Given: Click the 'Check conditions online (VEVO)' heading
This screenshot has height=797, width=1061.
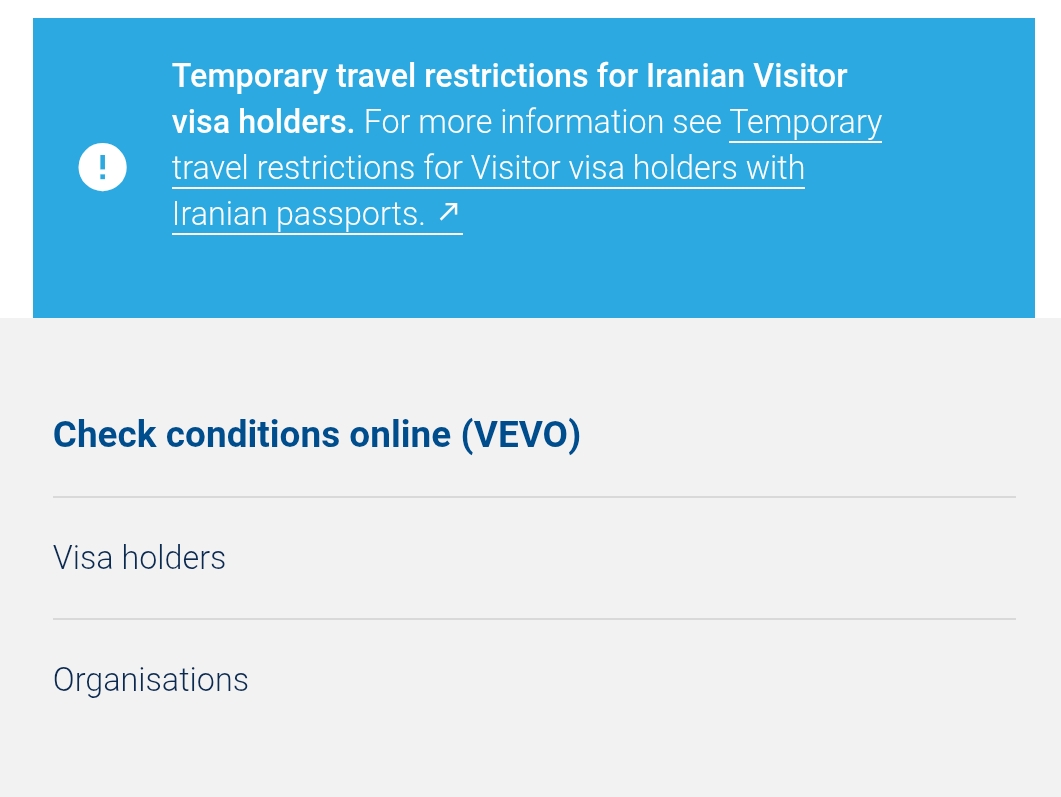Looking at the screenshot, I should [316, 435].
